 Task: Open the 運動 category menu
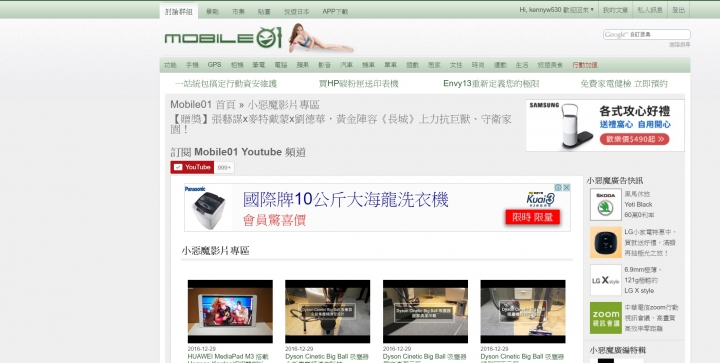point(500,65)
